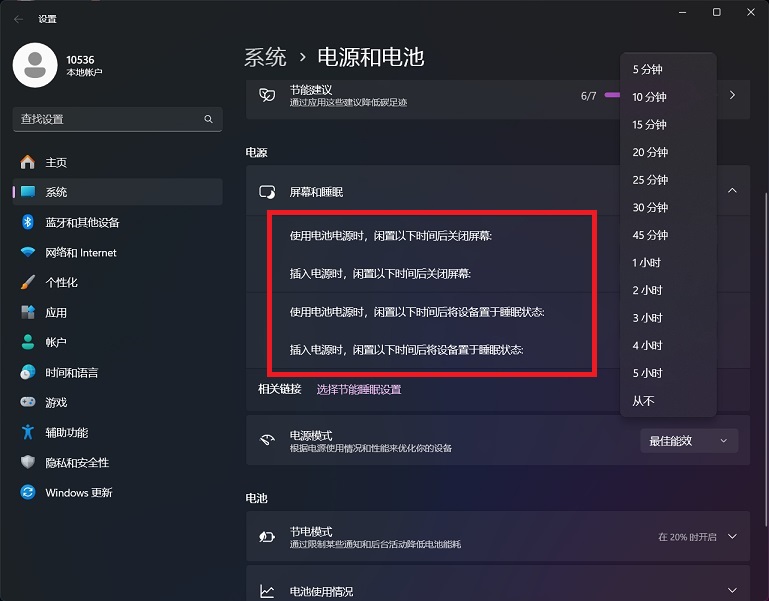Open 选择节能睡眠设置 link
The image size is (769, 601).
(x=359, y=390)
